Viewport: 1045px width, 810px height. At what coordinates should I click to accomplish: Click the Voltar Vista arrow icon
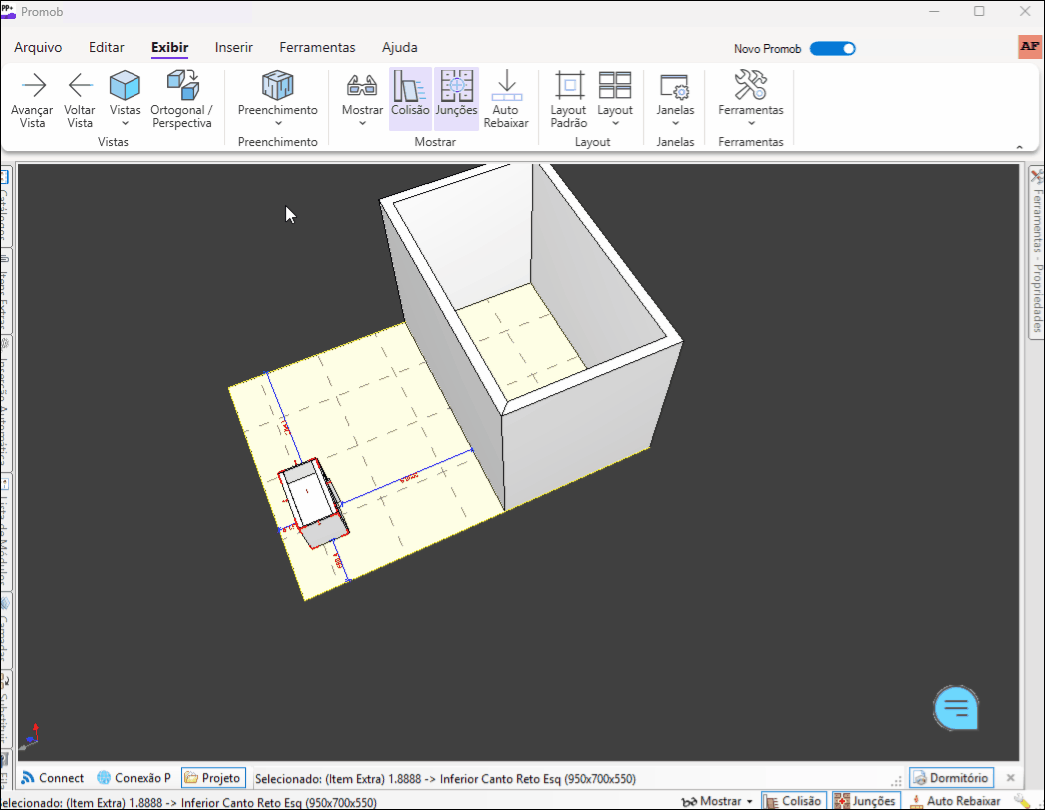pos(80,86)
